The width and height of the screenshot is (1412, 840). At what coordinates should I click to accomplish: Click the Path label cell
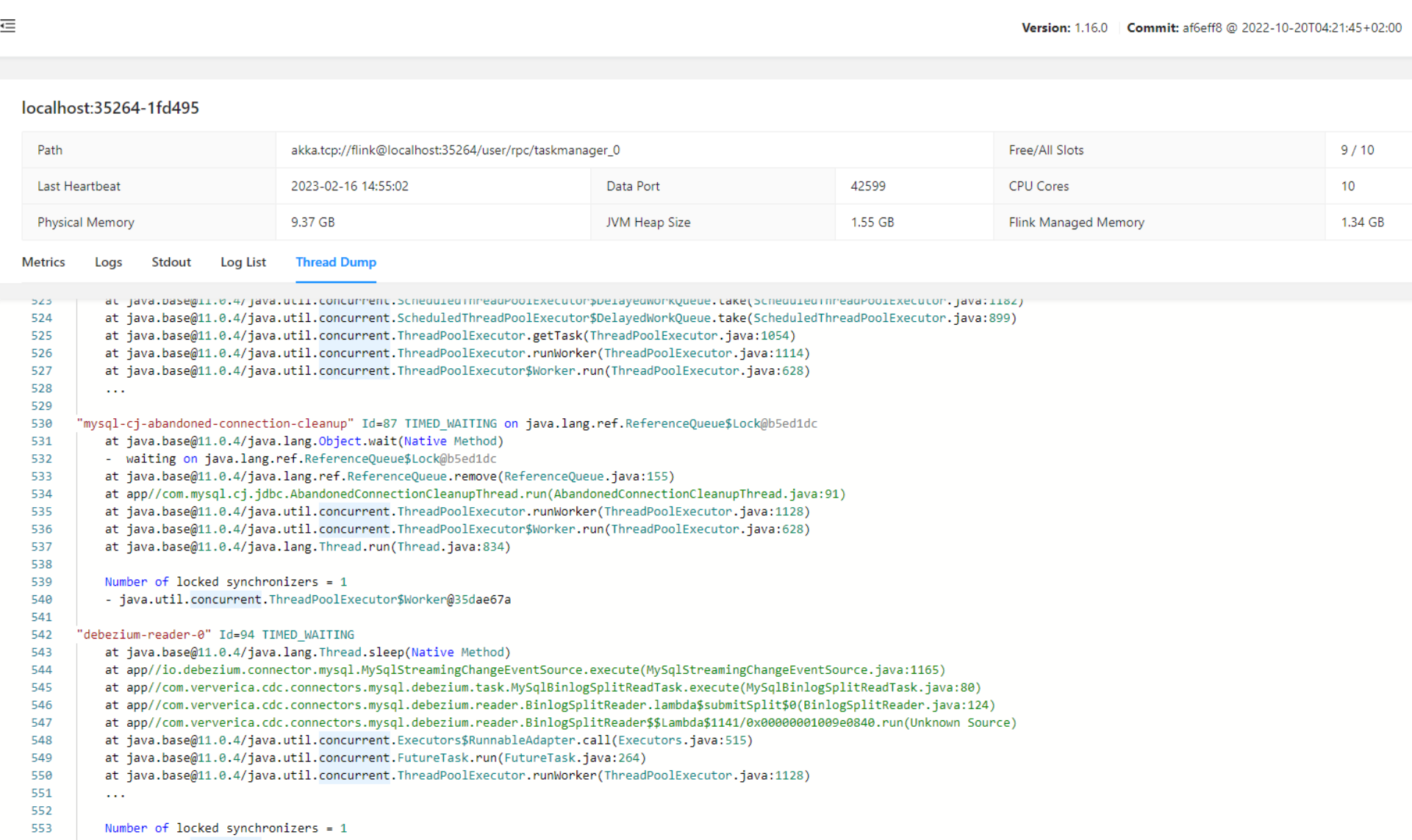(149, 150)
